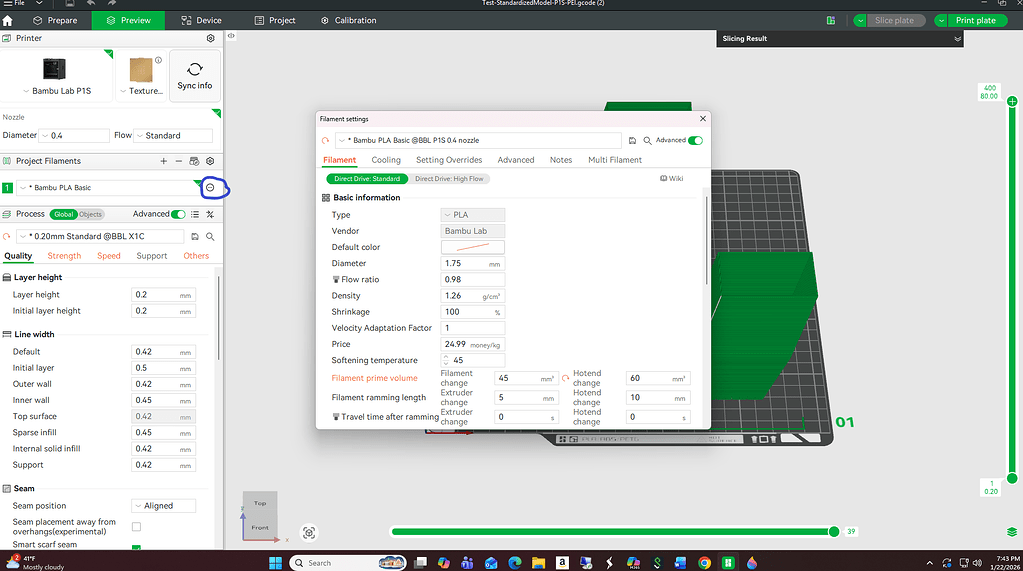
Task: Click the green plate icon near Slice plate
Action: 831,20
